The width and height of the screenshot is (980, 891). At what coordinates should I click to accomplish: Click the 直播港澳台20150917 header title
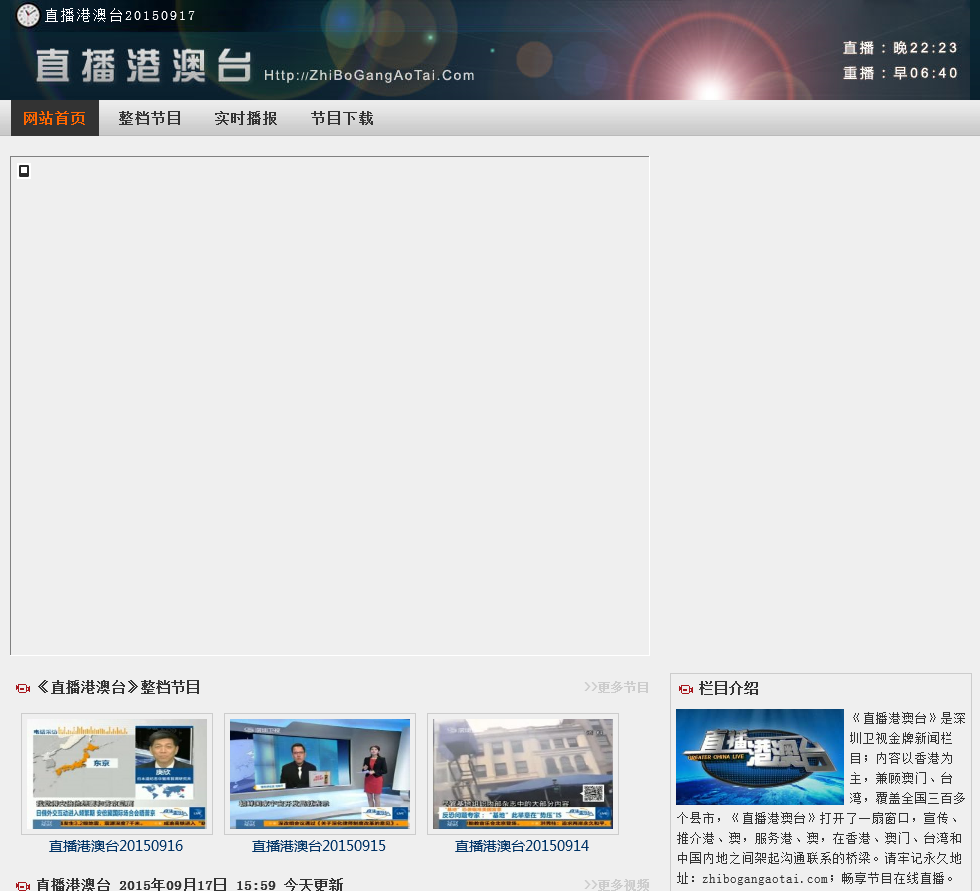(x=120, y=16)
